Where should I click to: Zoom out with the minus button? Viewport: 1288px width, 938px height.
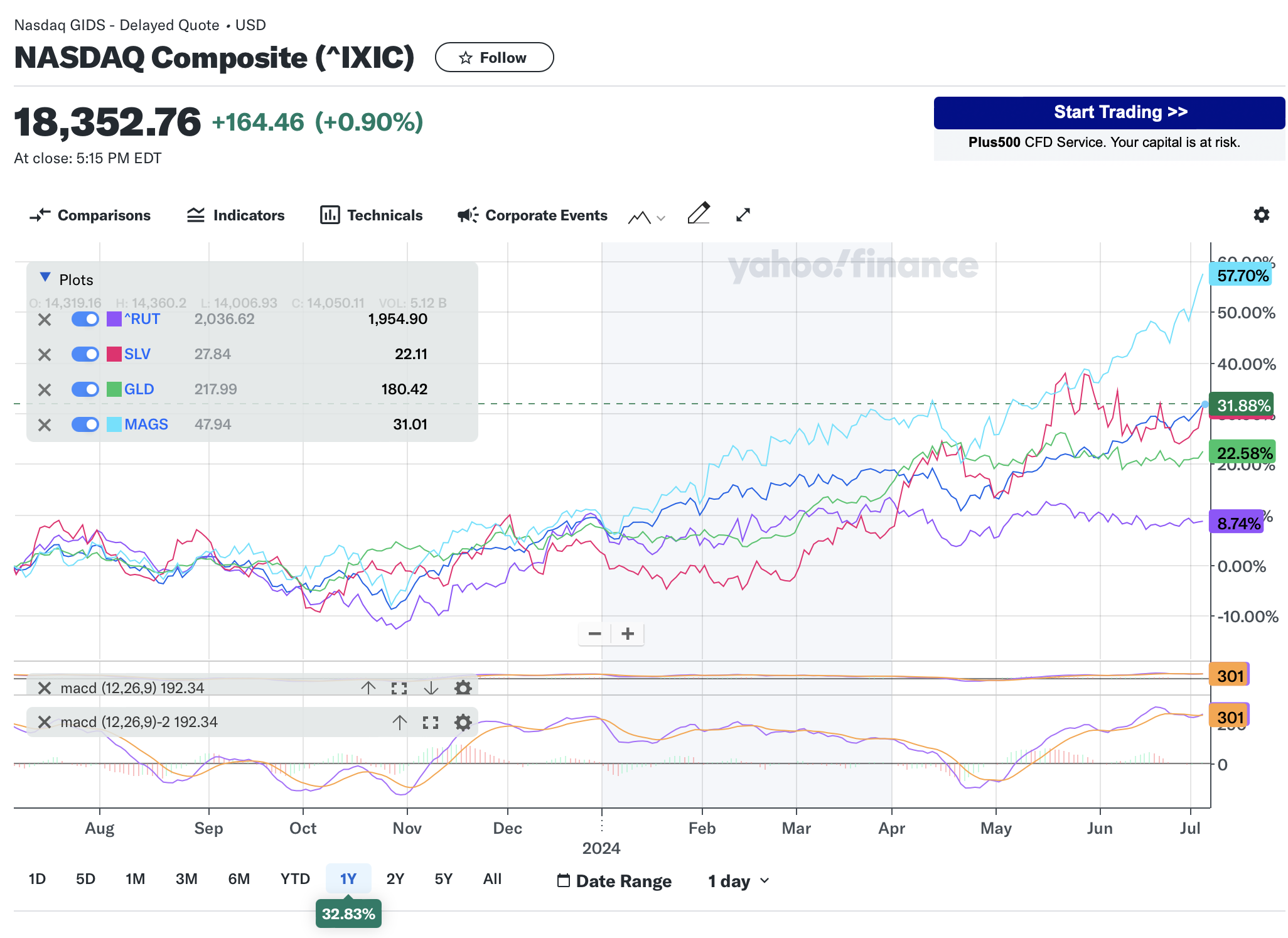(594, 634)
